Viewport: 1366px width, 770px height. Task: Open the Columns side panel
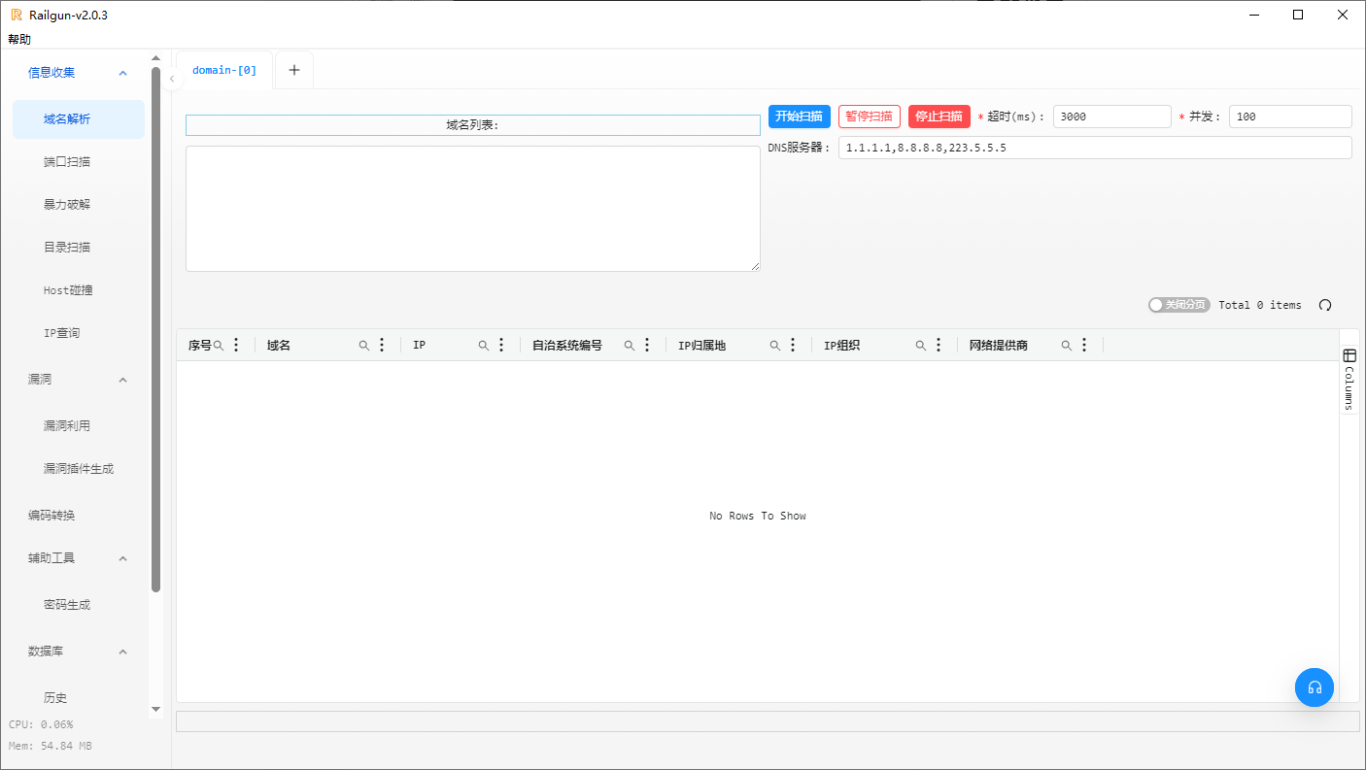[x=1349, y=379]
